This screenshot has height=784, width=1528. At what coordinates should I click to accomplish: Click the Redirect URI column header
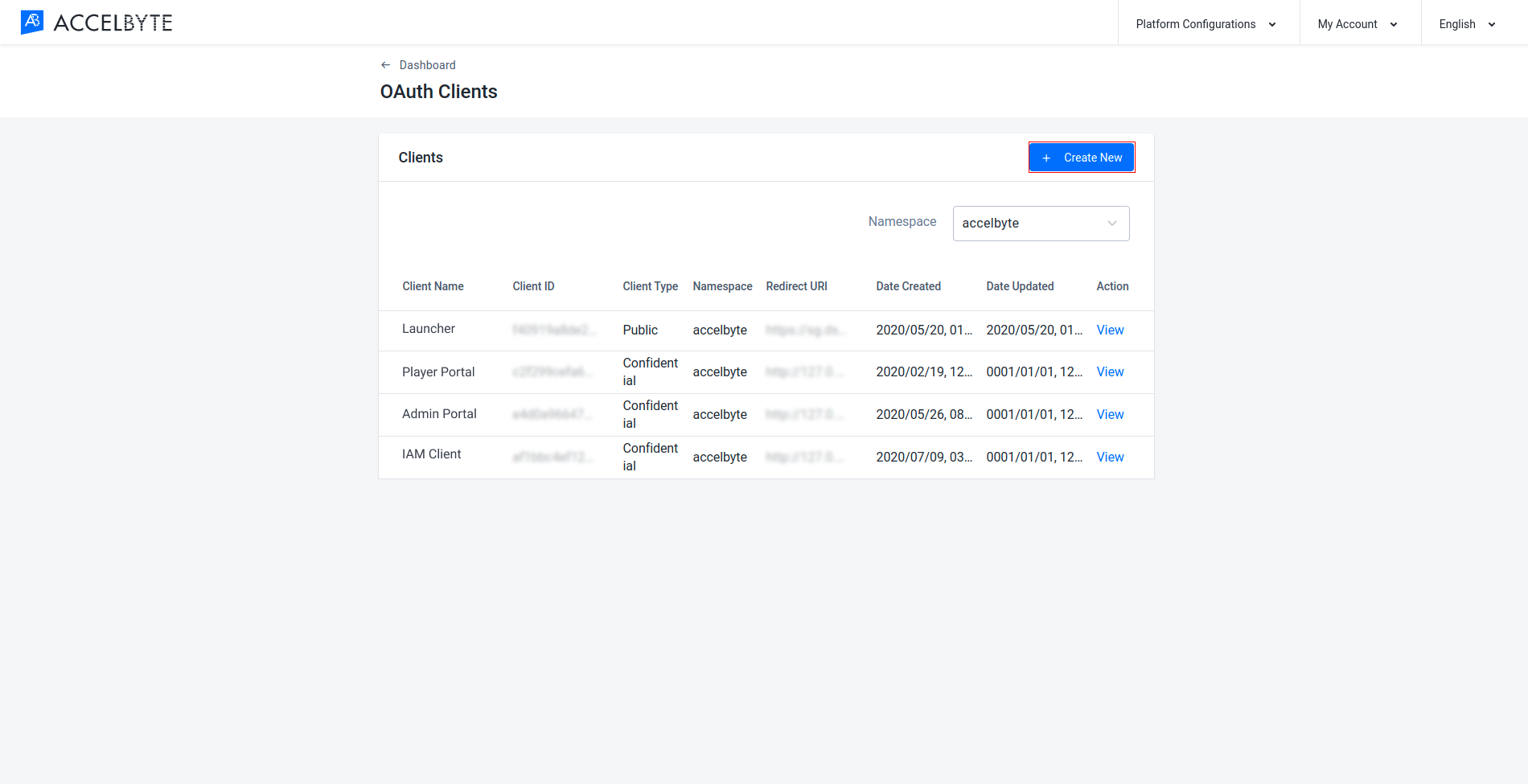coord(796,286)
